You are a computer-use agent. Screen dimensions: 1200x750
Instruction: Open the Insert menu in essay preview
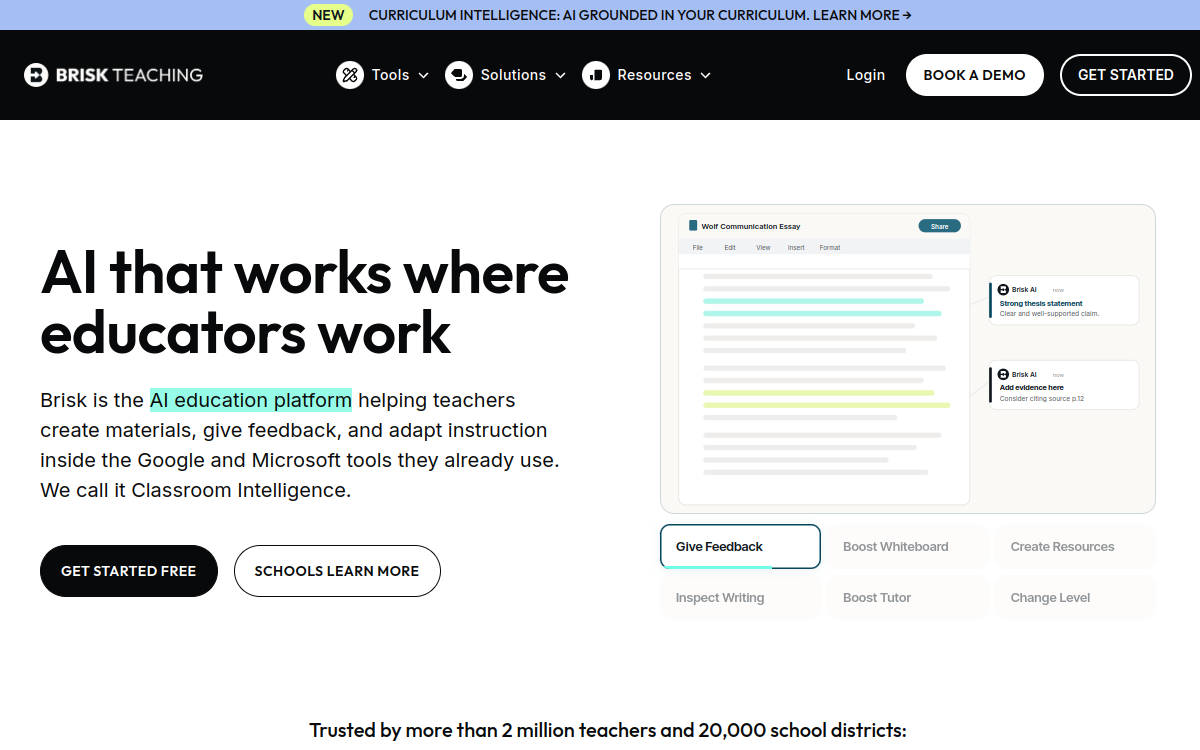[x=796, y=247]
